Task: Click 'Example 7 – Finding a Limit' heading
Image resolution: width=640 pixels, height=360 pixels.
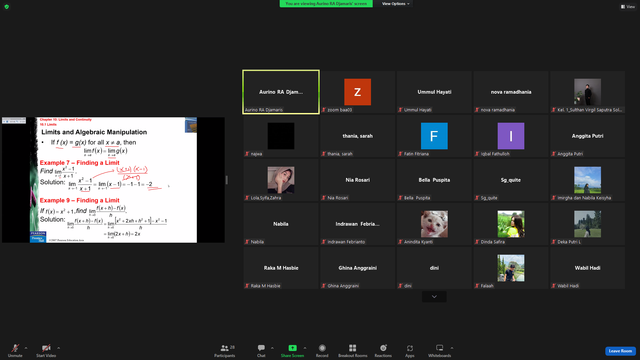Action: pos(80,162)
